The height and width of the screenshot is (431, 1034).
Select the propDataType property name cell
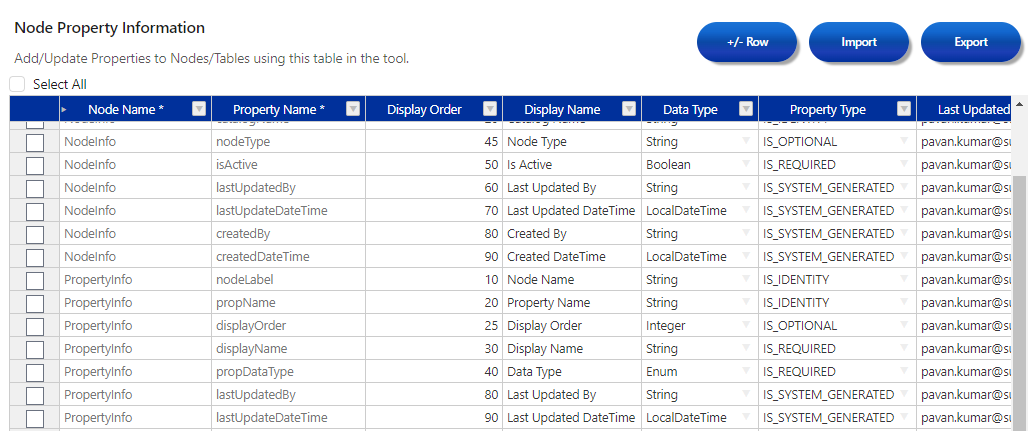point(288,372)
